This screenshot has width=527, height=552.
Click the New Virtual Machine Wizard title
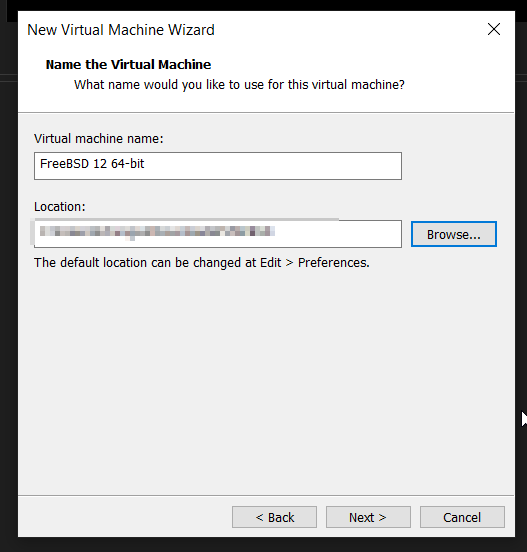pos(121,30)
